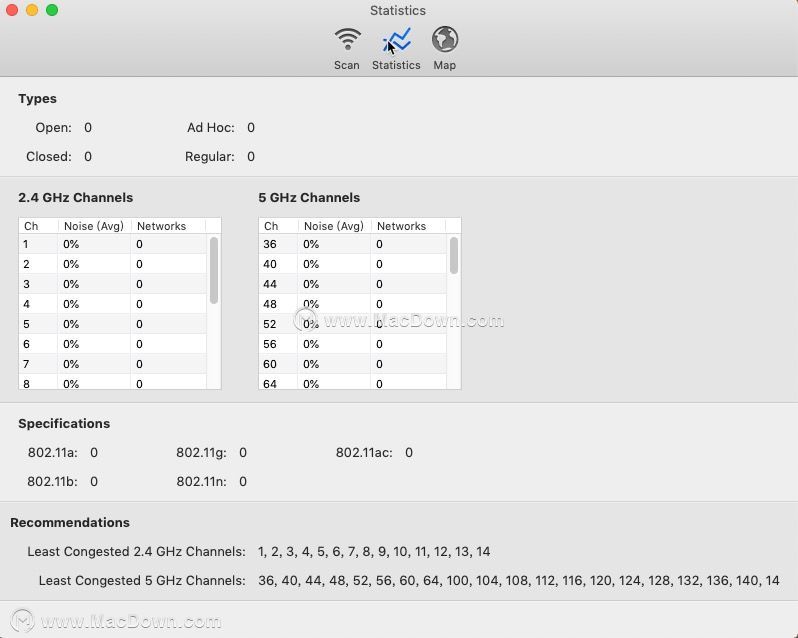
Task: Select channel 4 row in 2.4 GHz table
Action: 112,304
